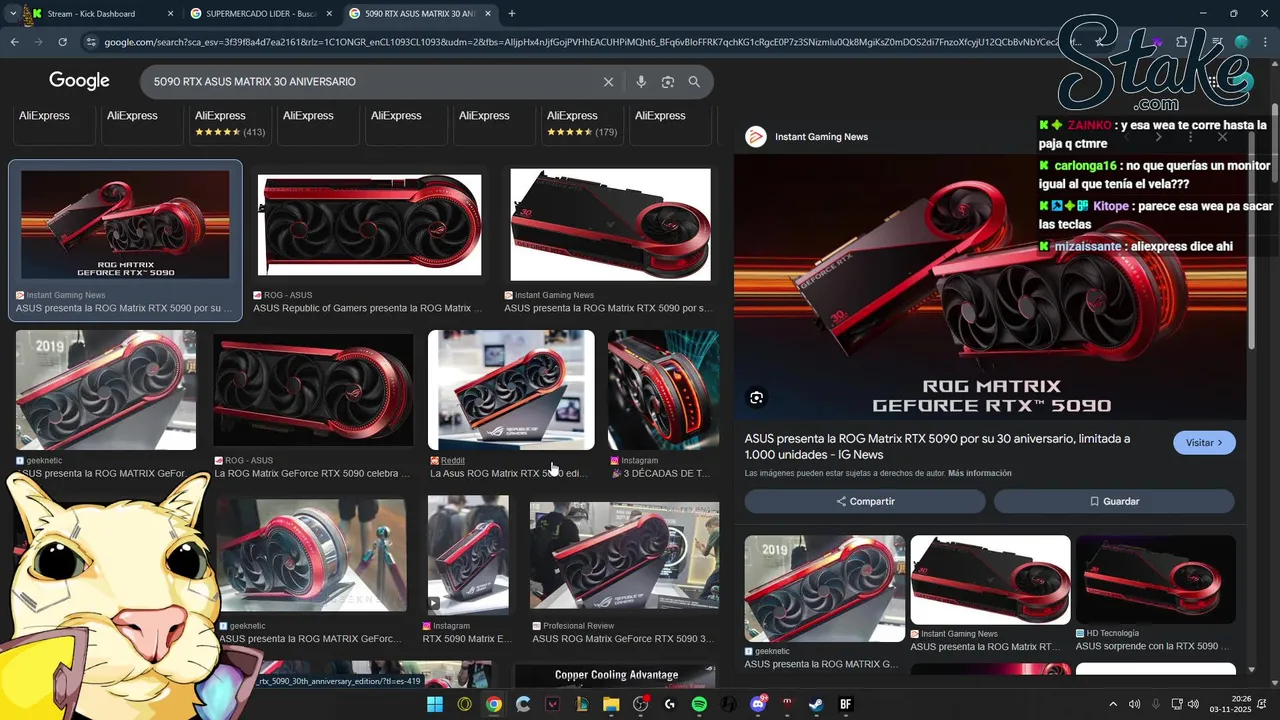
Task: Open the Logitech G taskbar app
Action: pos(670,704)
